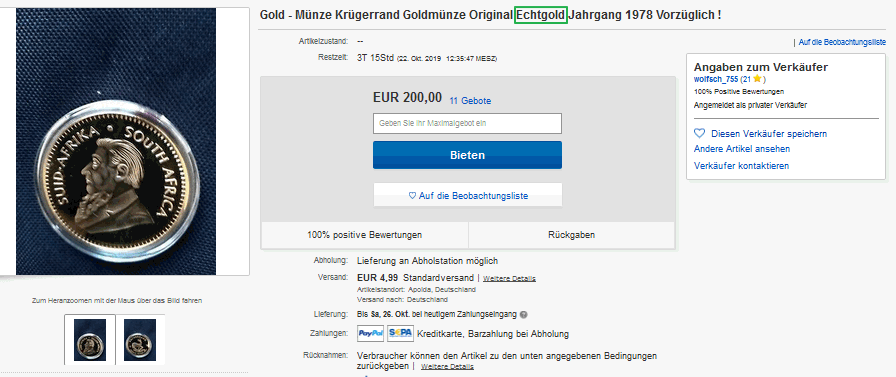Select the Rückgaben tab
Screen dimensions: 896x377
click(x=571, y=235)
